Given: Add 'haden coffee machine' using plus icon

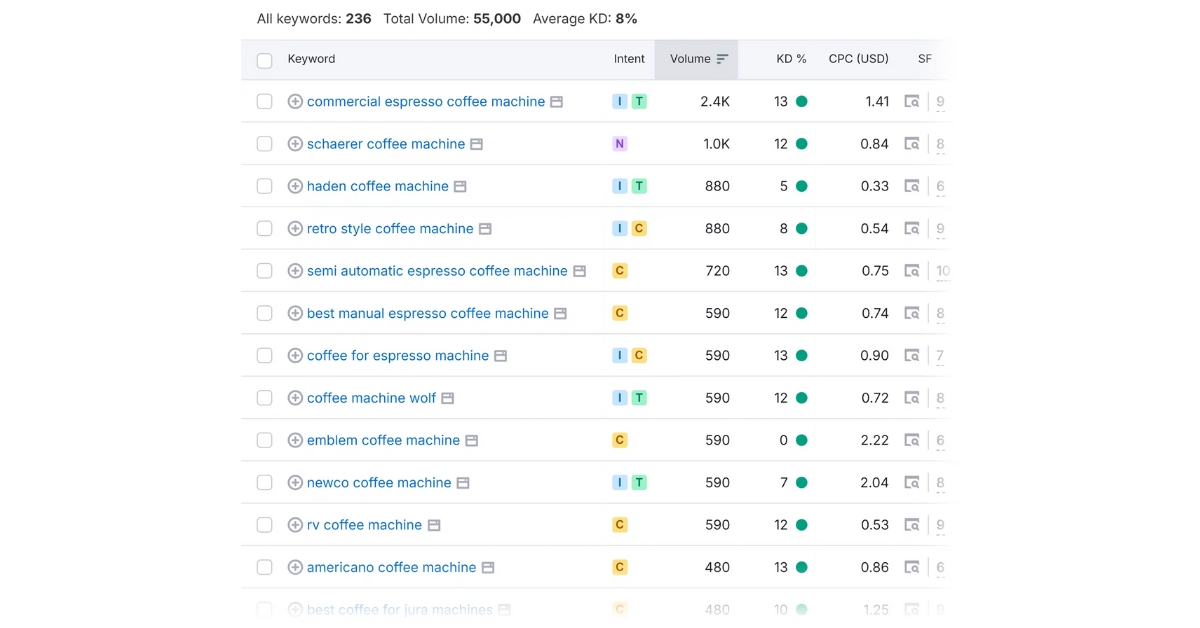Looking at the screenshot, I should click(x=295, y=186).
